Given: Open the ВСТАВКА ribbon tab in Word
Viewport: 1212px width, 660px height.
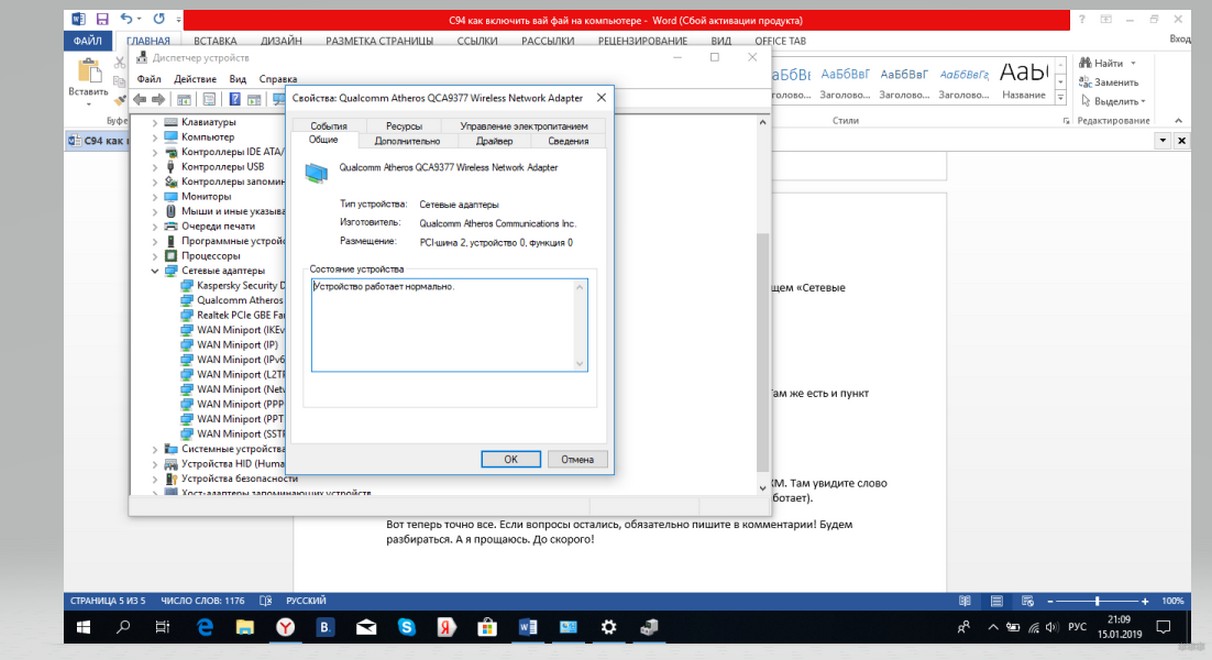Looking at the screenshot, I should pos(215,41).
